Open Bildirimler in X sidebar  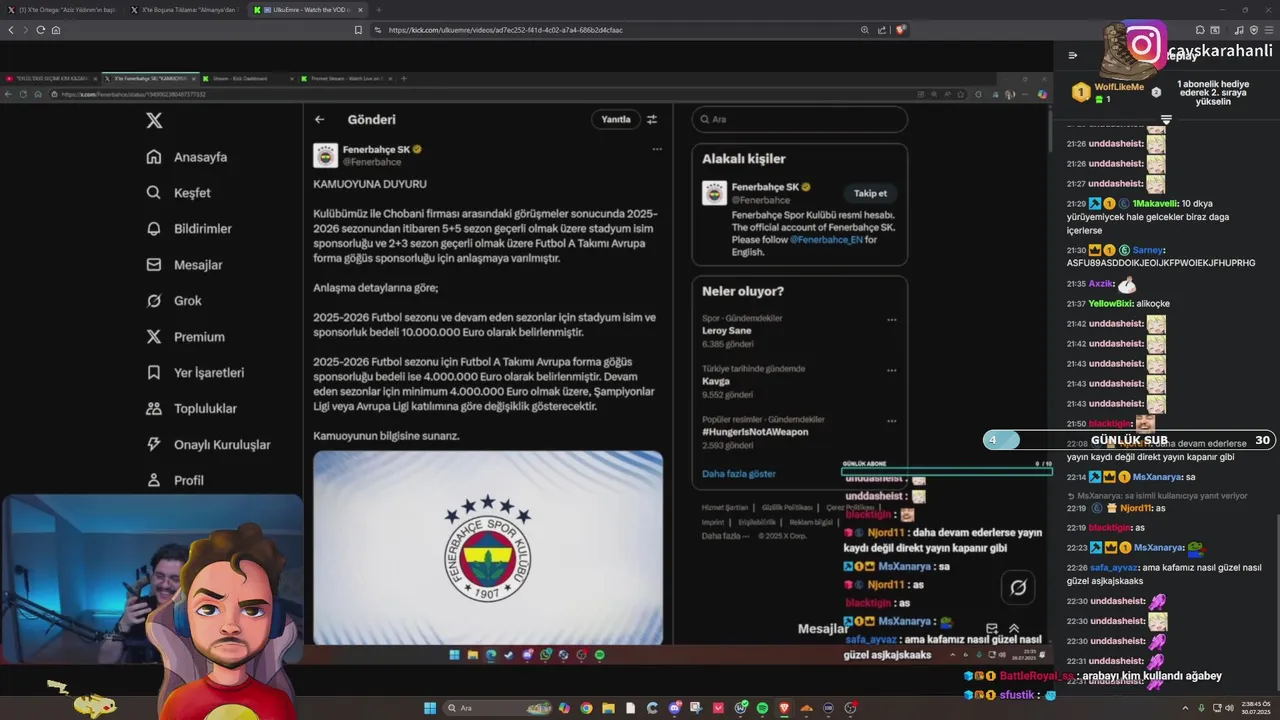[189, 229]
